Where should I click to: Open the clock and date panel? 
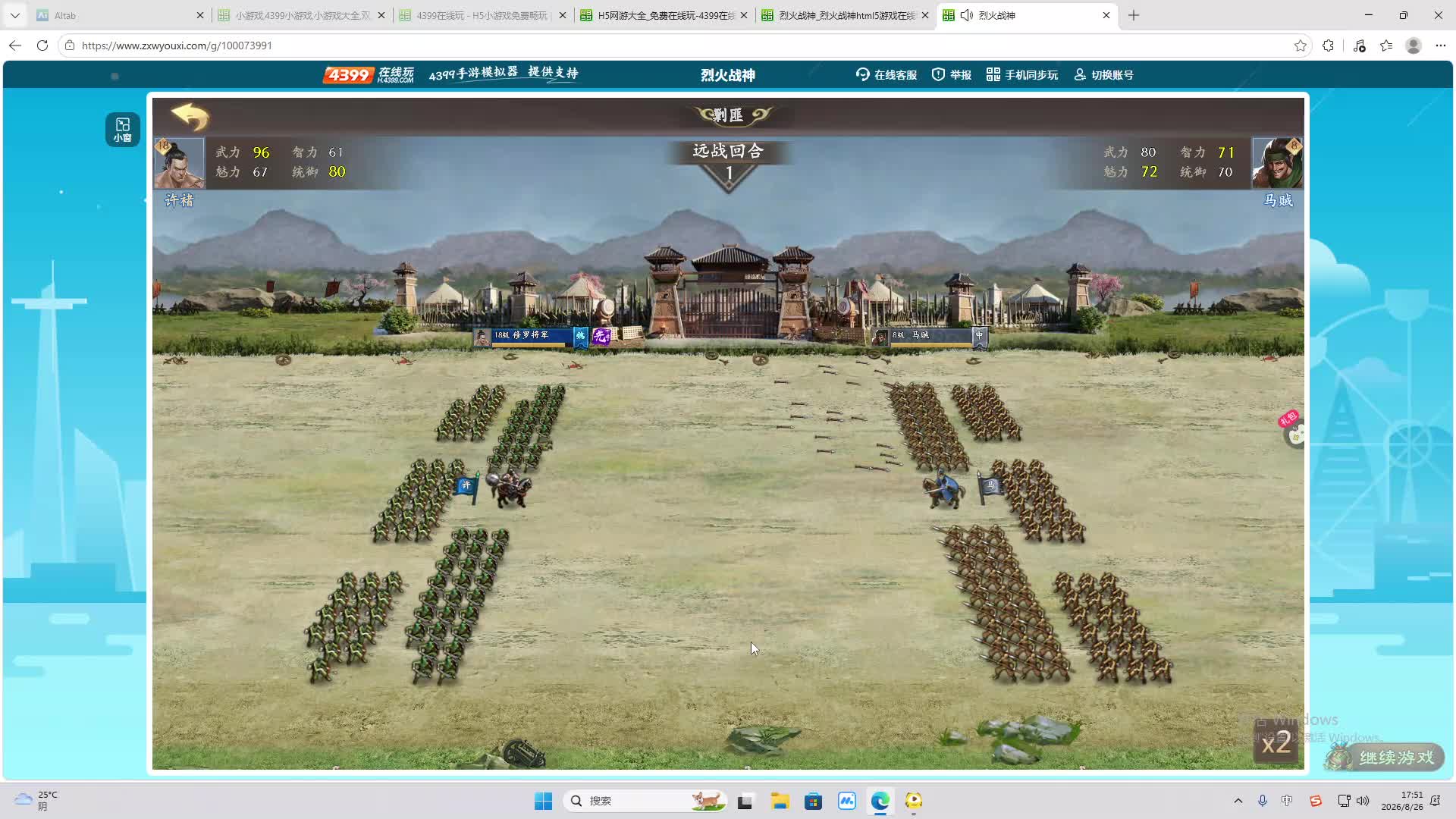click(x=1401, y=801)
